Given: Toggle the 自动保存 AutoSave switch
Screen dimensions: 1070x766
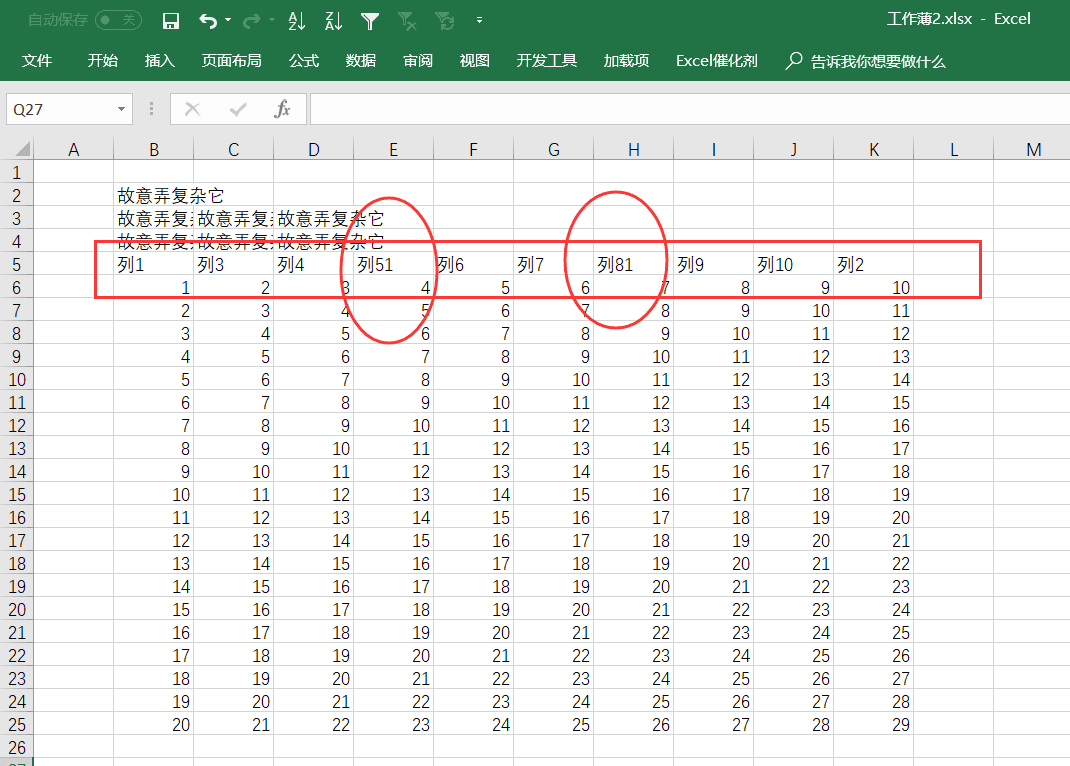Looking at the screenshot, I should tap(118, 20).
